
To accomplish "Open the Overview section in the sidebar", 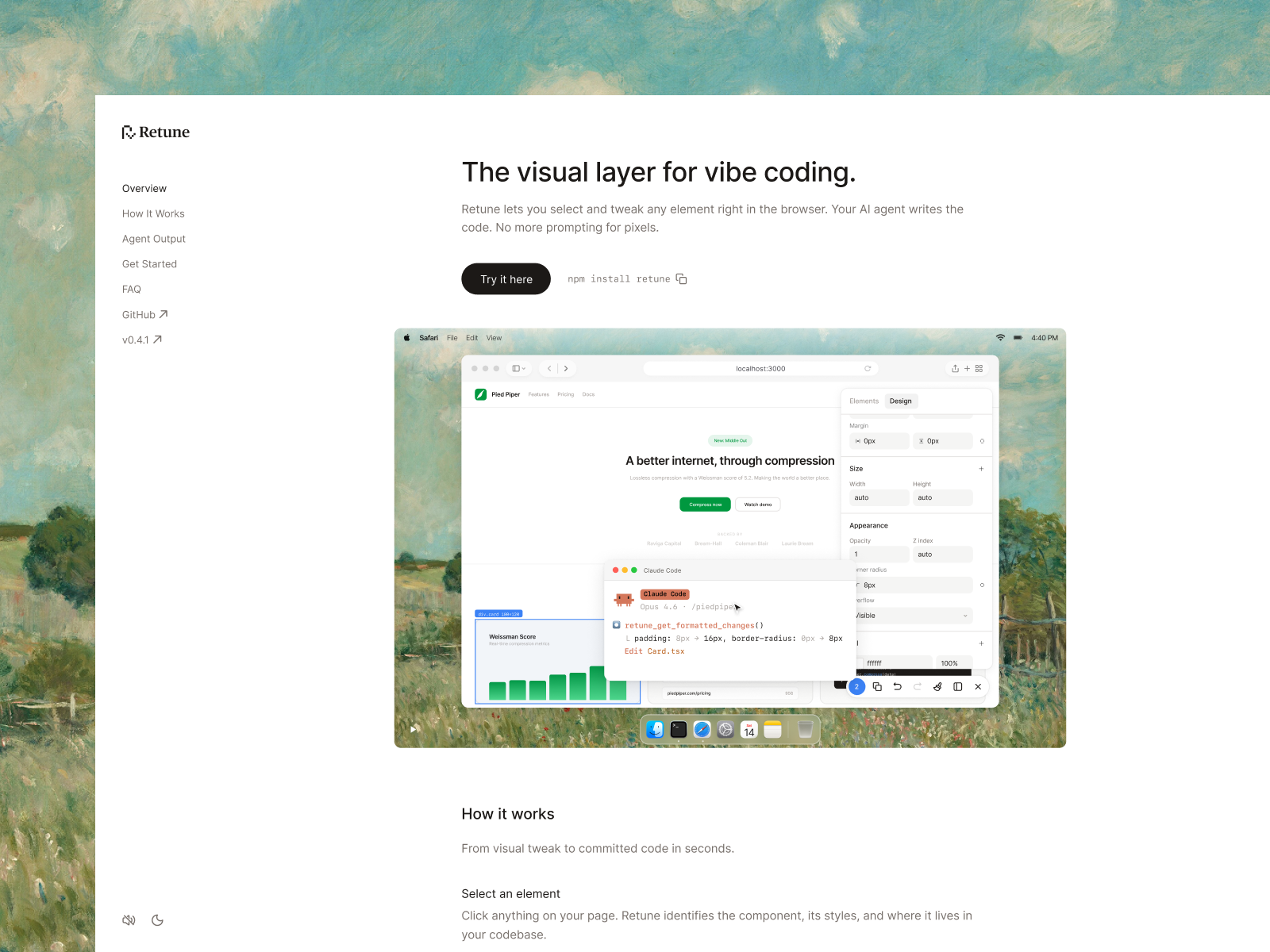I will coord(144,189).
